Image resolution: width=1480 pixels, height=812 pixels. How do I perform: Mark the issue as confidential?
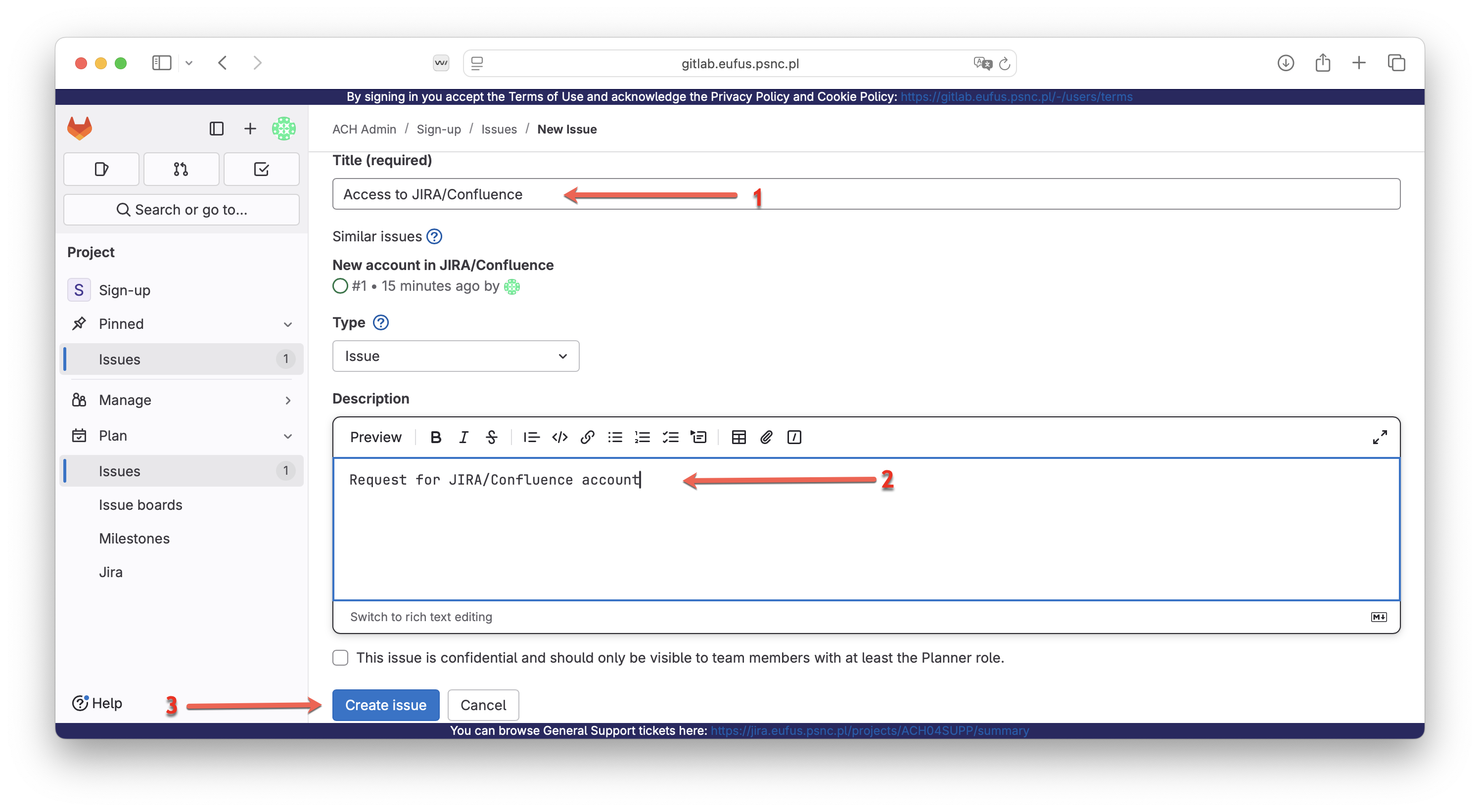pos(340,658)
